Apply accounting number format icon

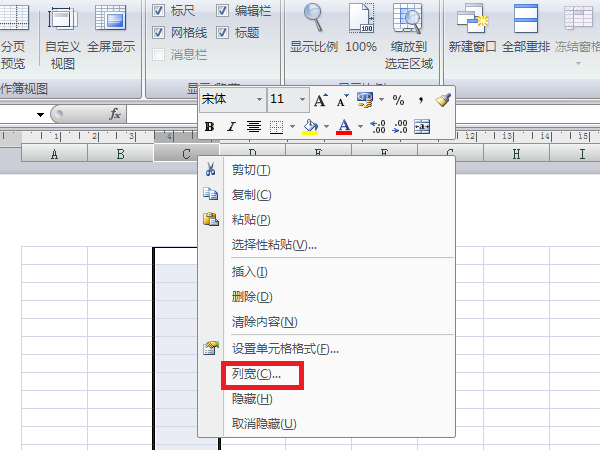pos(365,100)
